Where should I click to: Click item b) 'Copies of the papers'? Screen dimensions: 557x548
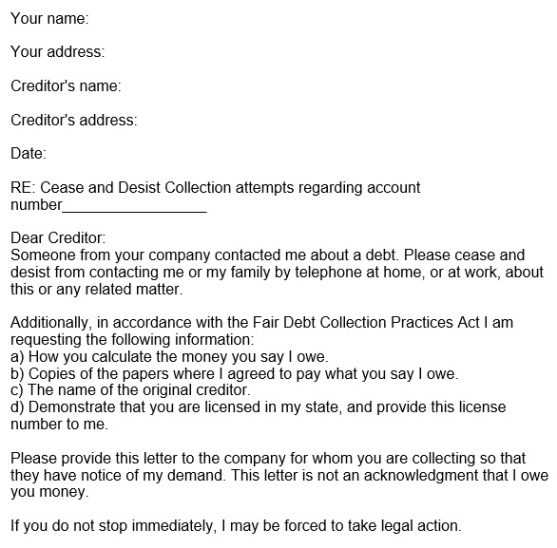(234, 374)
